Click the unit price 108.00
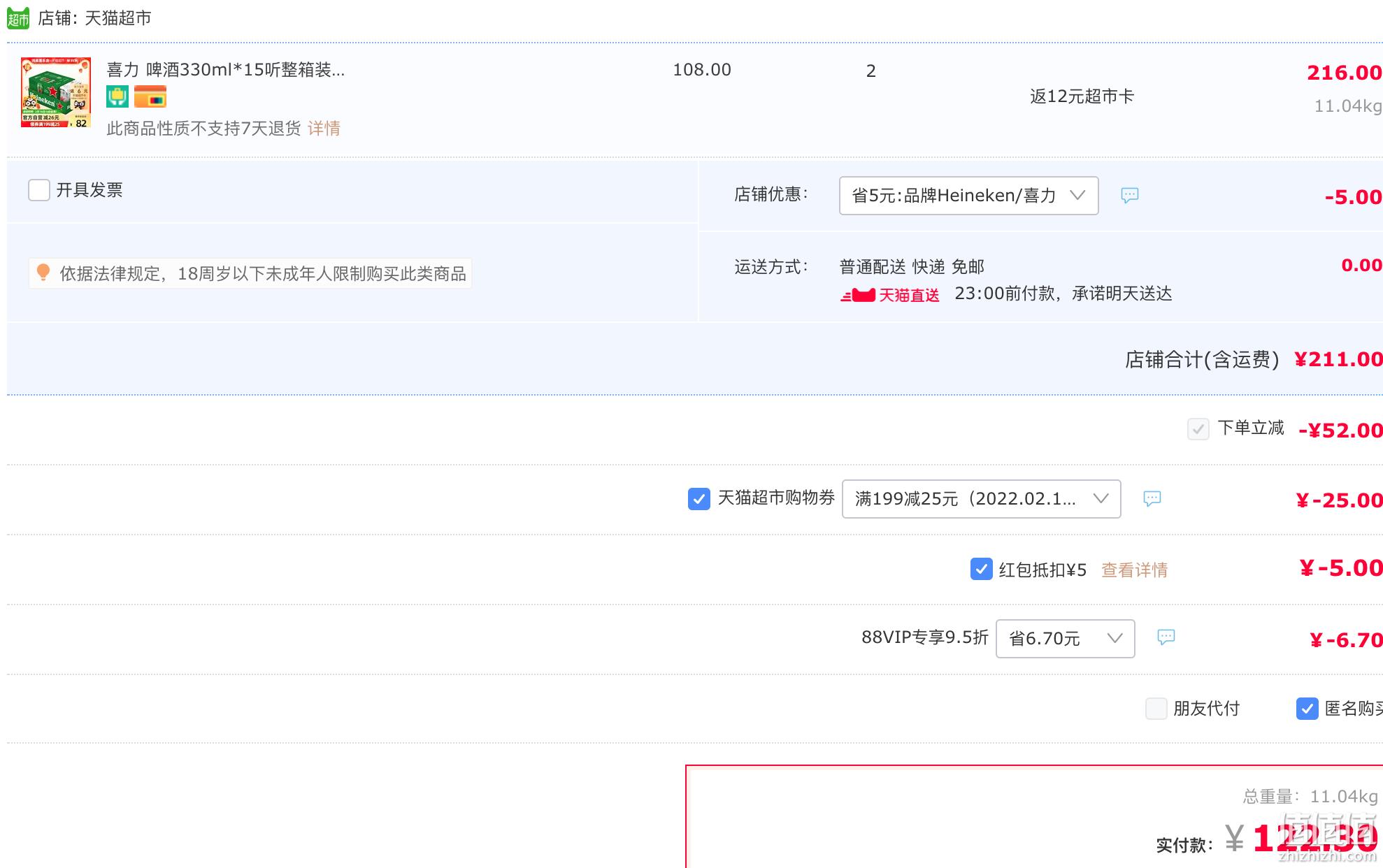The width and height of the screenshot is (1383, 868). [x=702, y=70]
